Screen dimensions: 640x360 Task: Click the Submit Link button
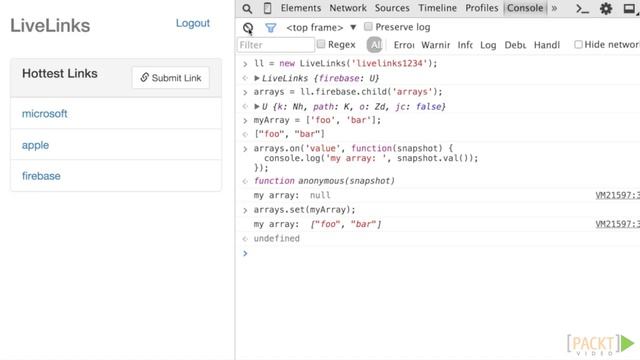[171, 78]
